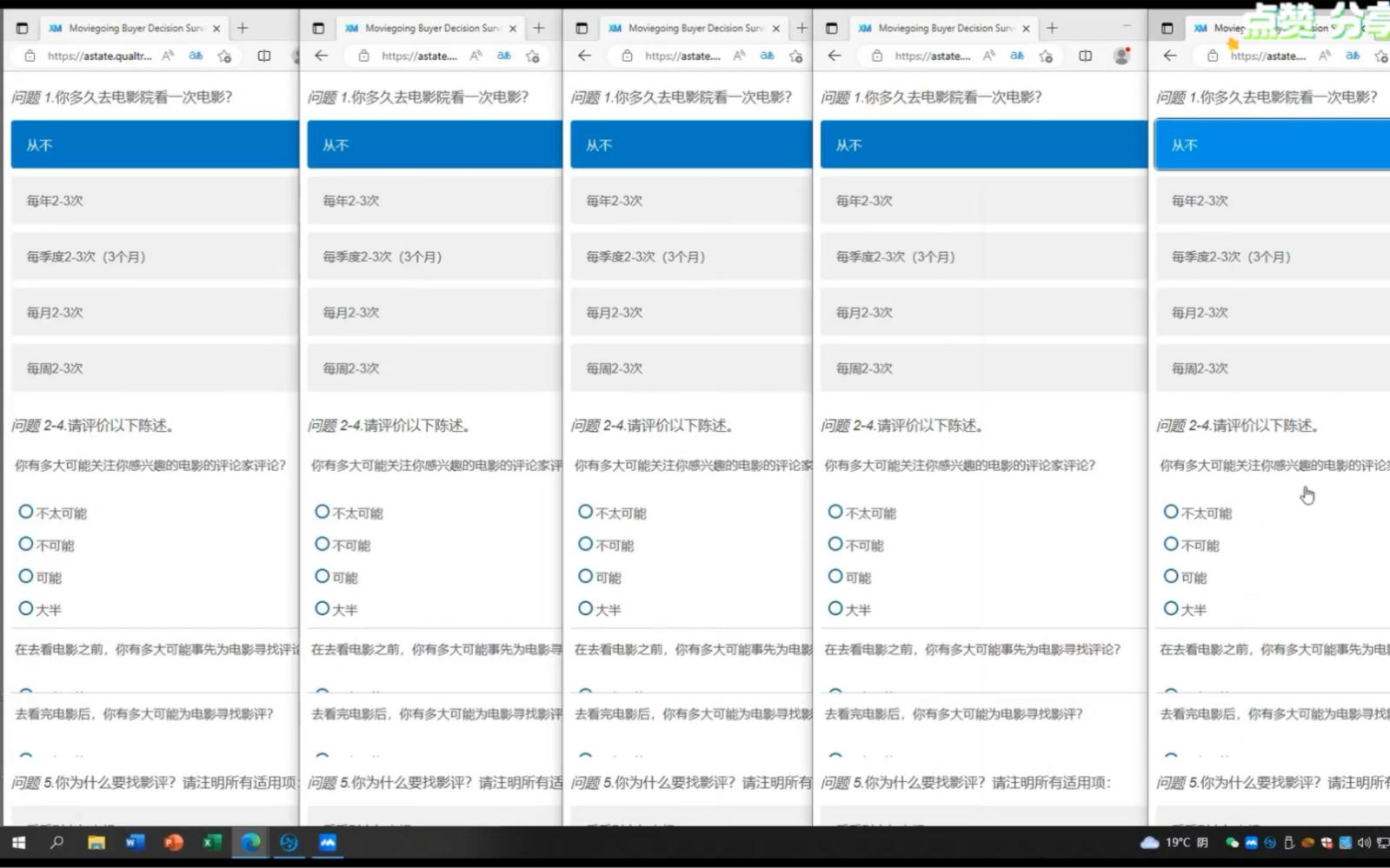Viewport: 1390px width, 868px height.
Task: Click read aloud icon in first browser window
Action: click(x=168, y=56)
